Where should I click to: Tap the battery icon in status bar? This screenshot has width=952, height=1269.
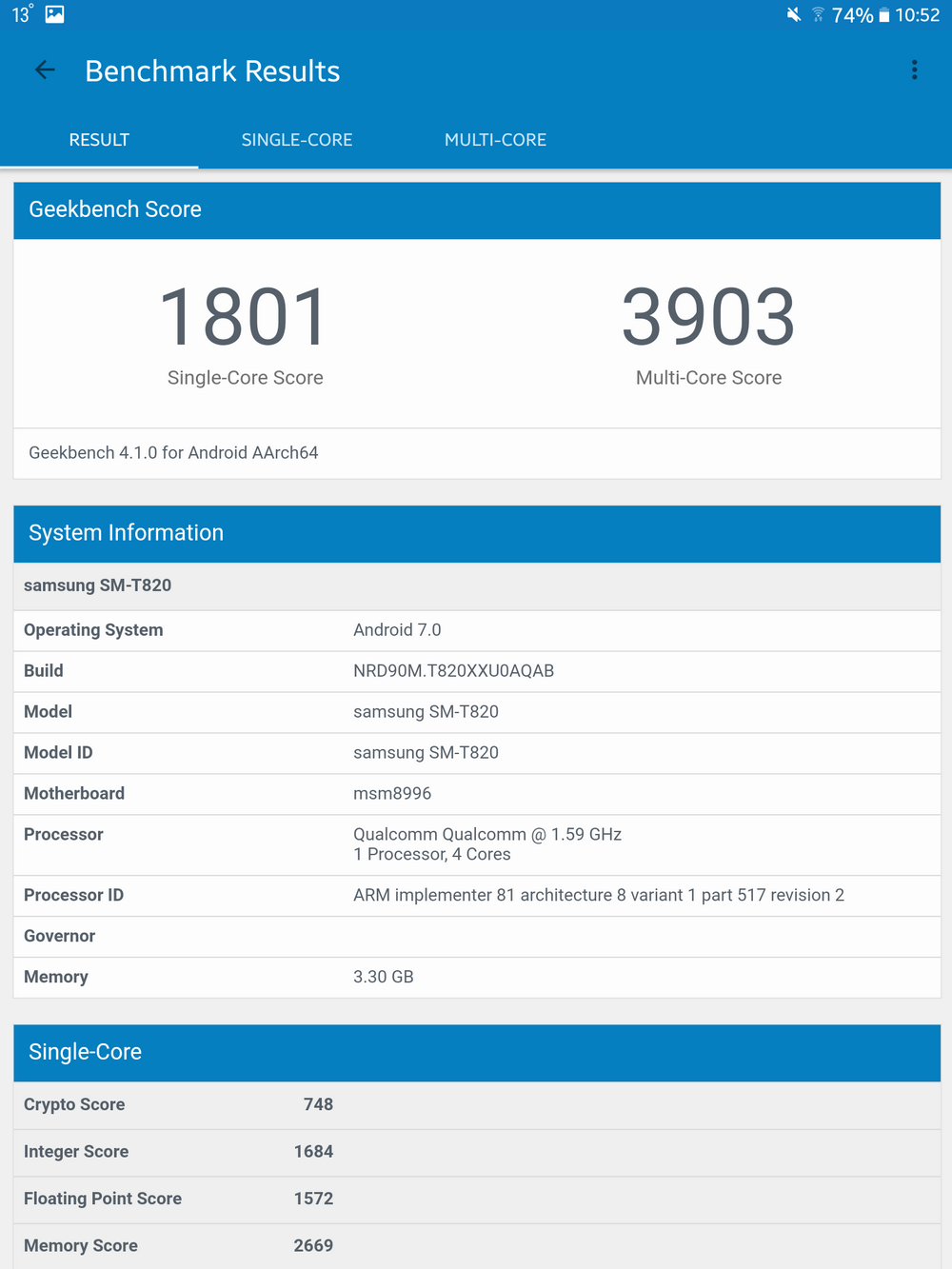tap(883, 14)
